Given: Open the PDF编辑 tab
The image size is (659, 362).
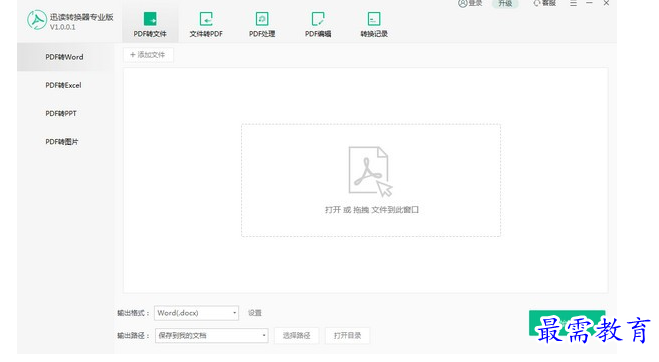Looking at the screenshot, I should [318, 24].
